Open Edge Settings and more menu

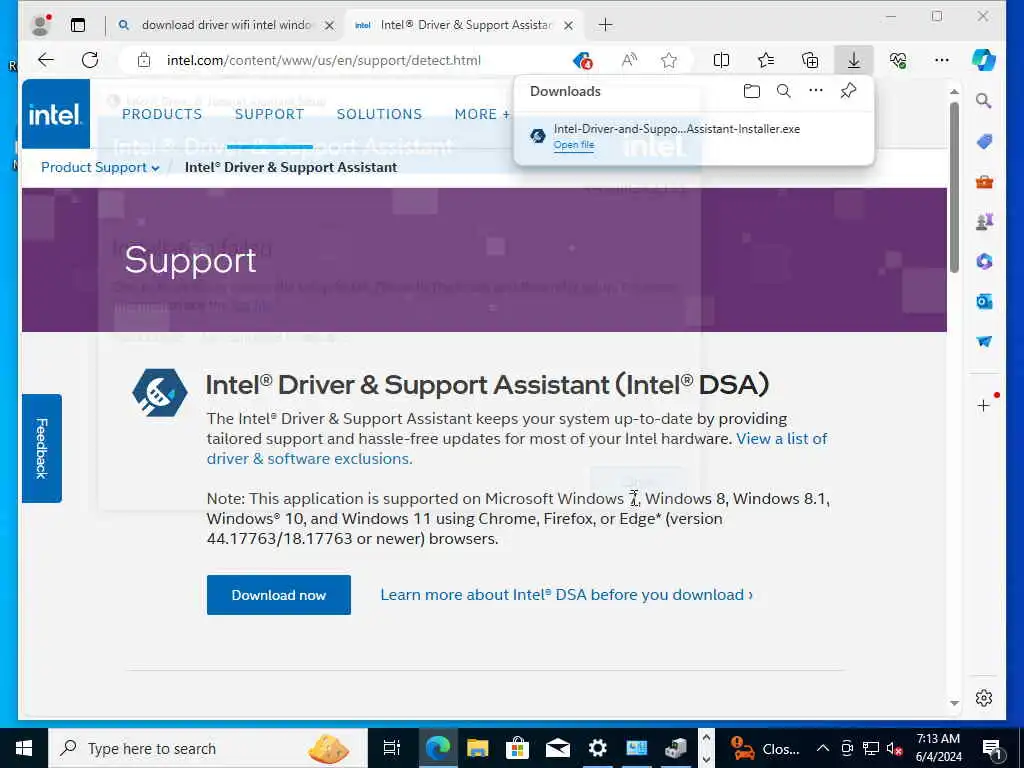pyautogui.click(x=942, y=60)
